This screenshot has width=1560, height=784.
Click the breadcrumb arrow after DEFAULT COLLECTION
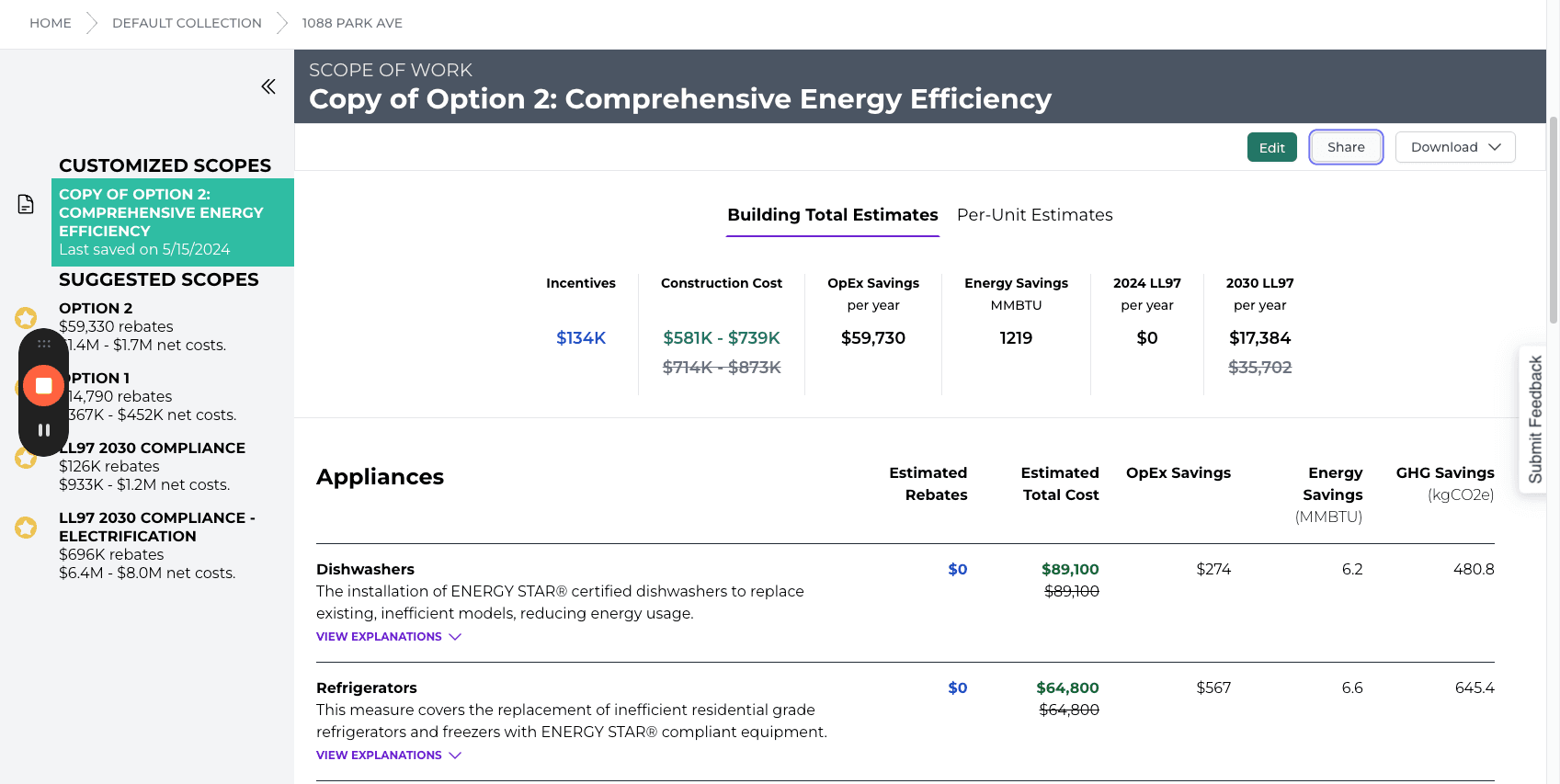(x=282, y=23)
